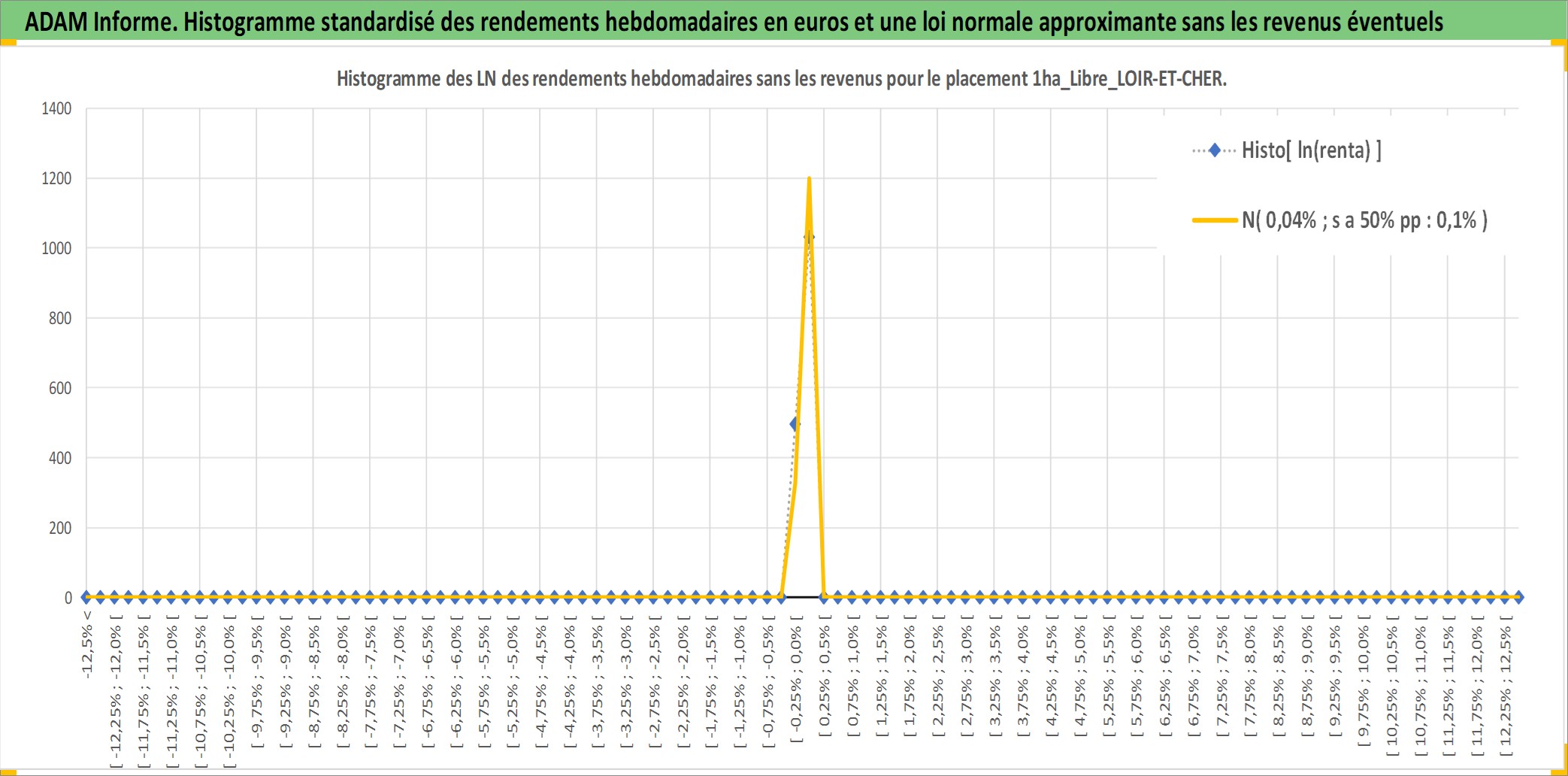Click the x-axis label '[ 7,75% ; 8,0% ['
This screenshot has height=776, width=1568.
(x=1250, y=676)
